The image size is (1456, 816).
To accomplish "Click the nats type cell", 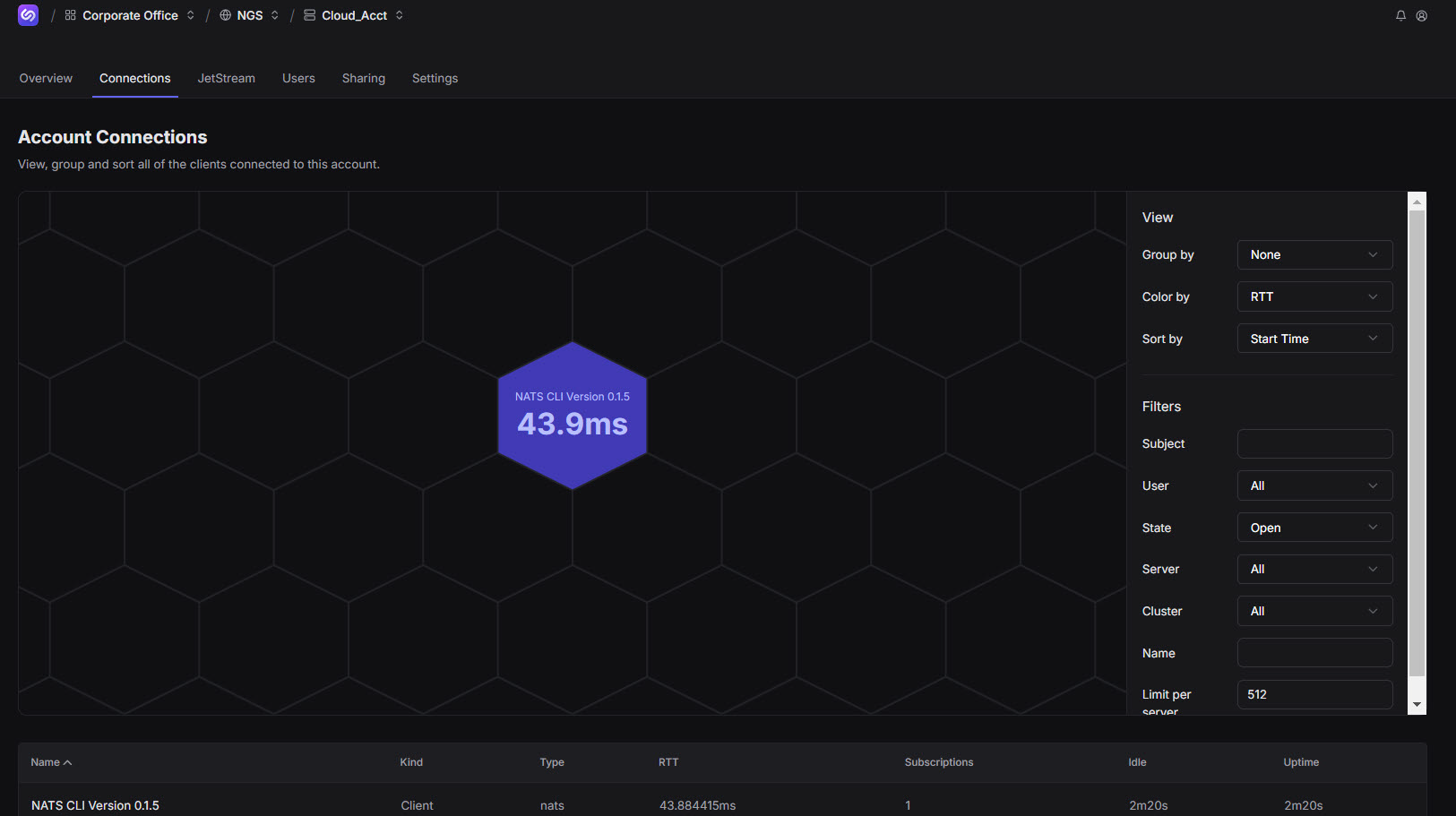I will [x=552, y=805].
